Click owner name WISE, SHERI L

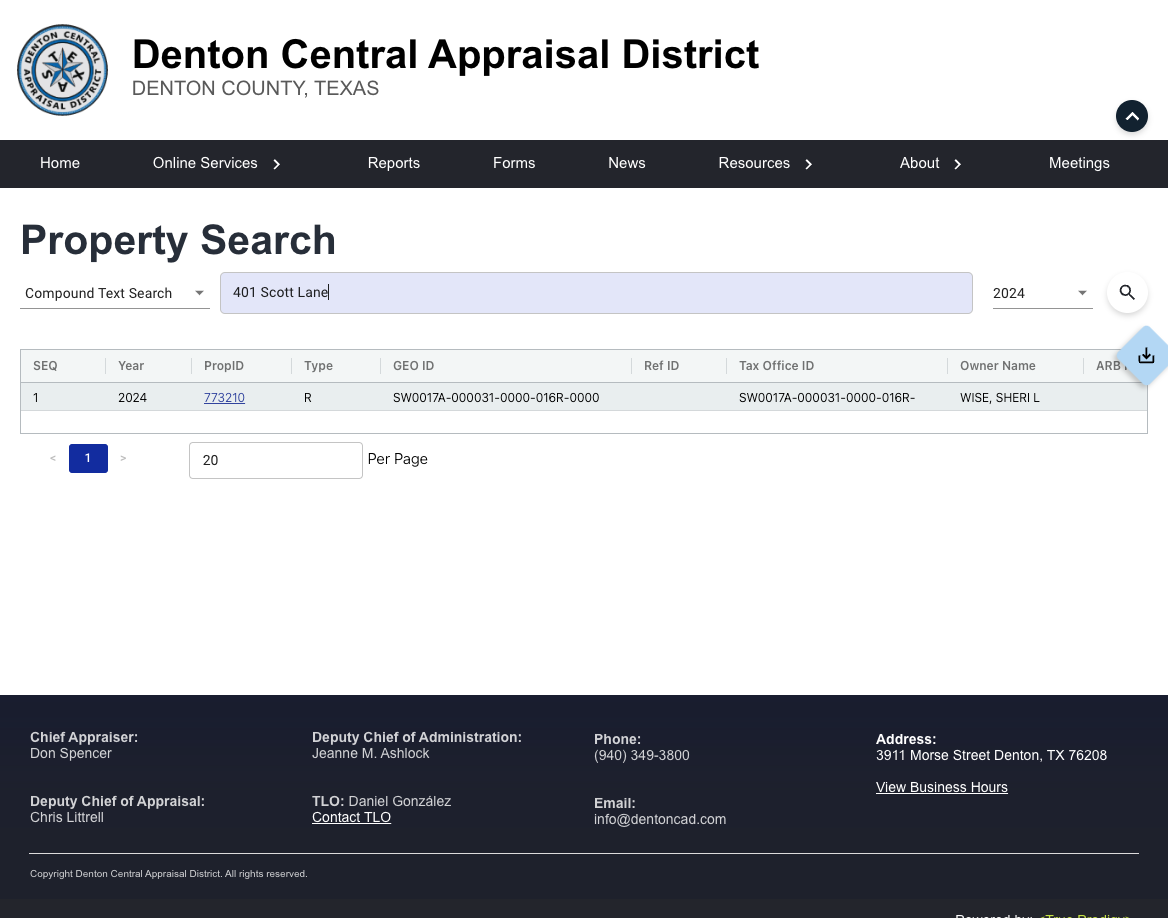tap(1000, 398)
